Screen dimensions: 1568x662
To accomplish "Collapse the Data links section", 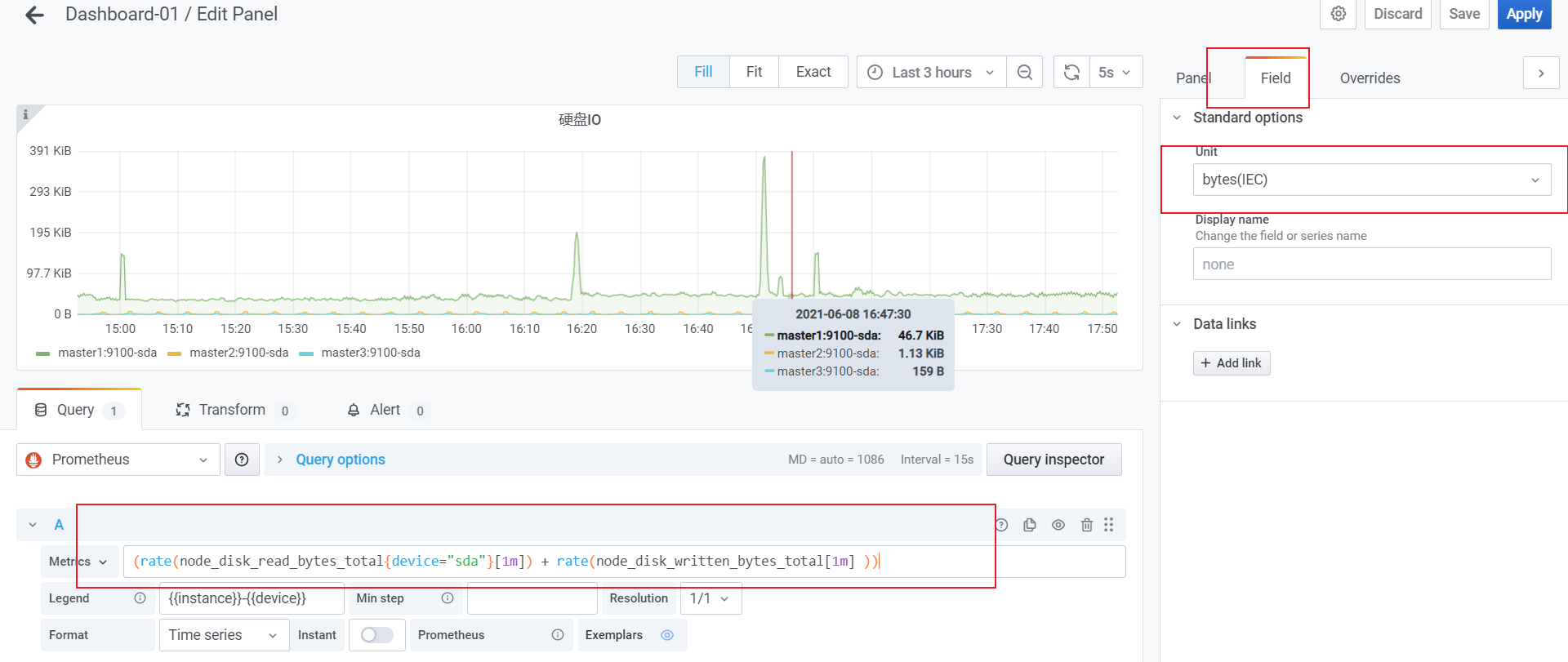I will tap(1177, 324).
